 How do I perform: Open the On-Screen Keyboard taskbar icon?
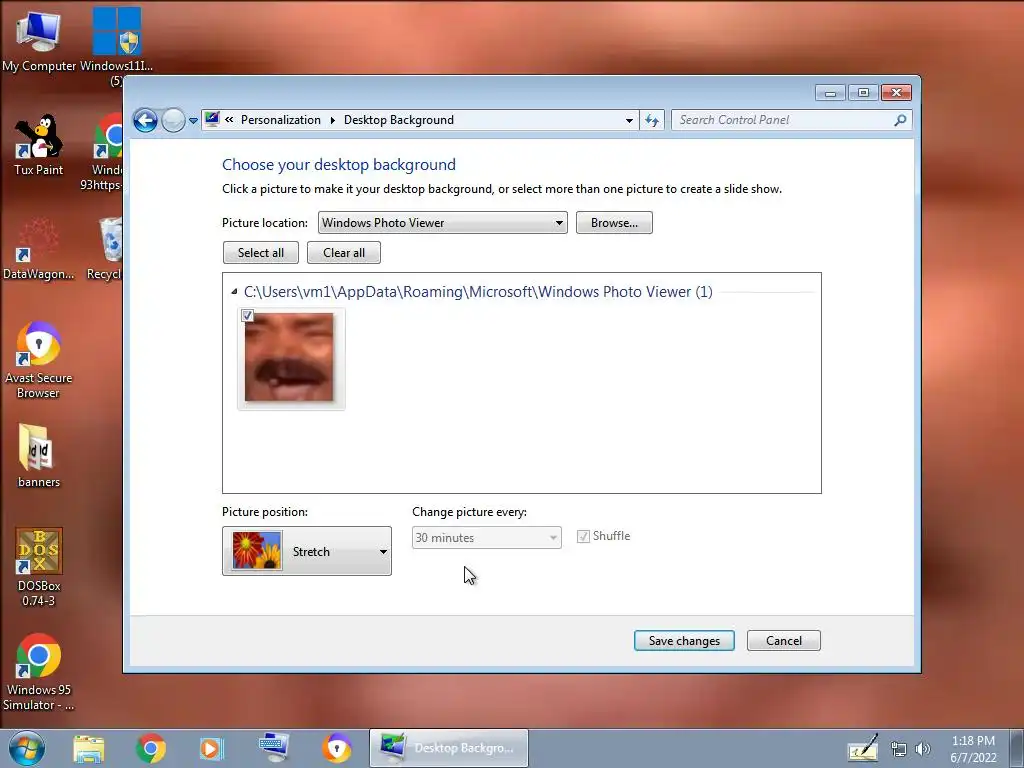click(273, 748)
